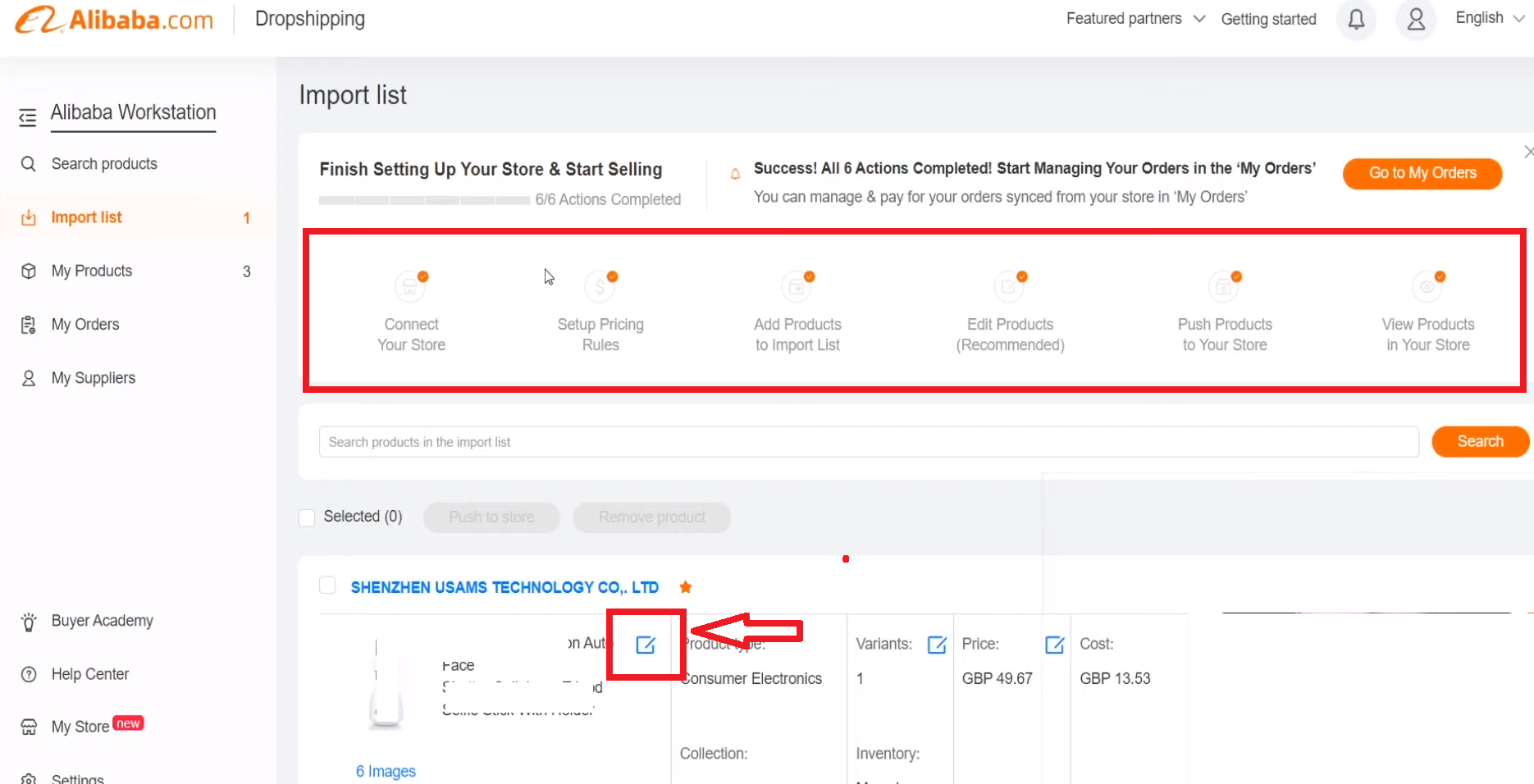Click the GBP 49.67 price value

(997, 679)
